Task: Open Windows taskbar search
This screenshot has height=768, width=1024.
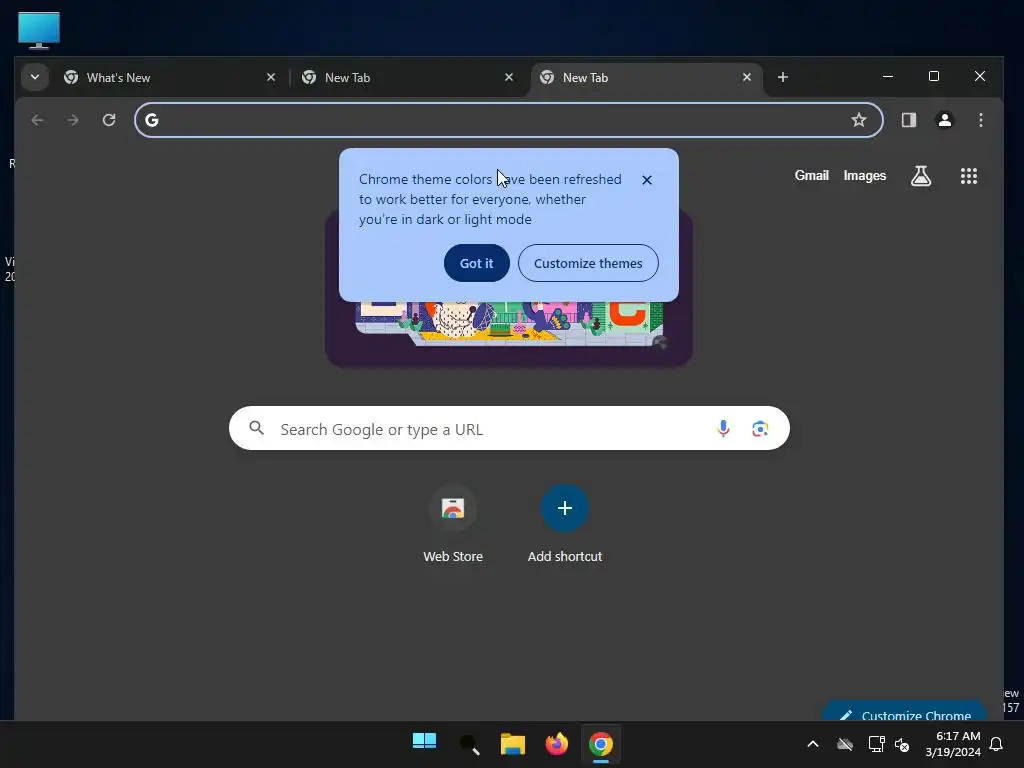Action: coord(469,744)
